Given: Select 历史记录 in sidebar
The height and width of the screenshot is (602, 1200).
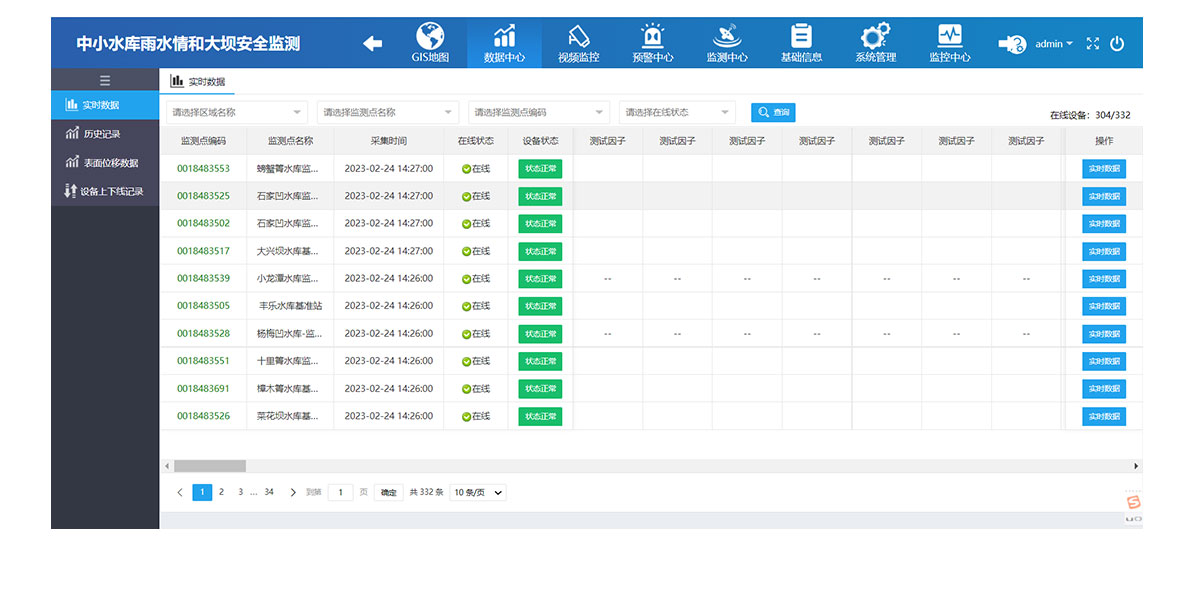Looking at the screenshot, I should (x=100, y=134).
